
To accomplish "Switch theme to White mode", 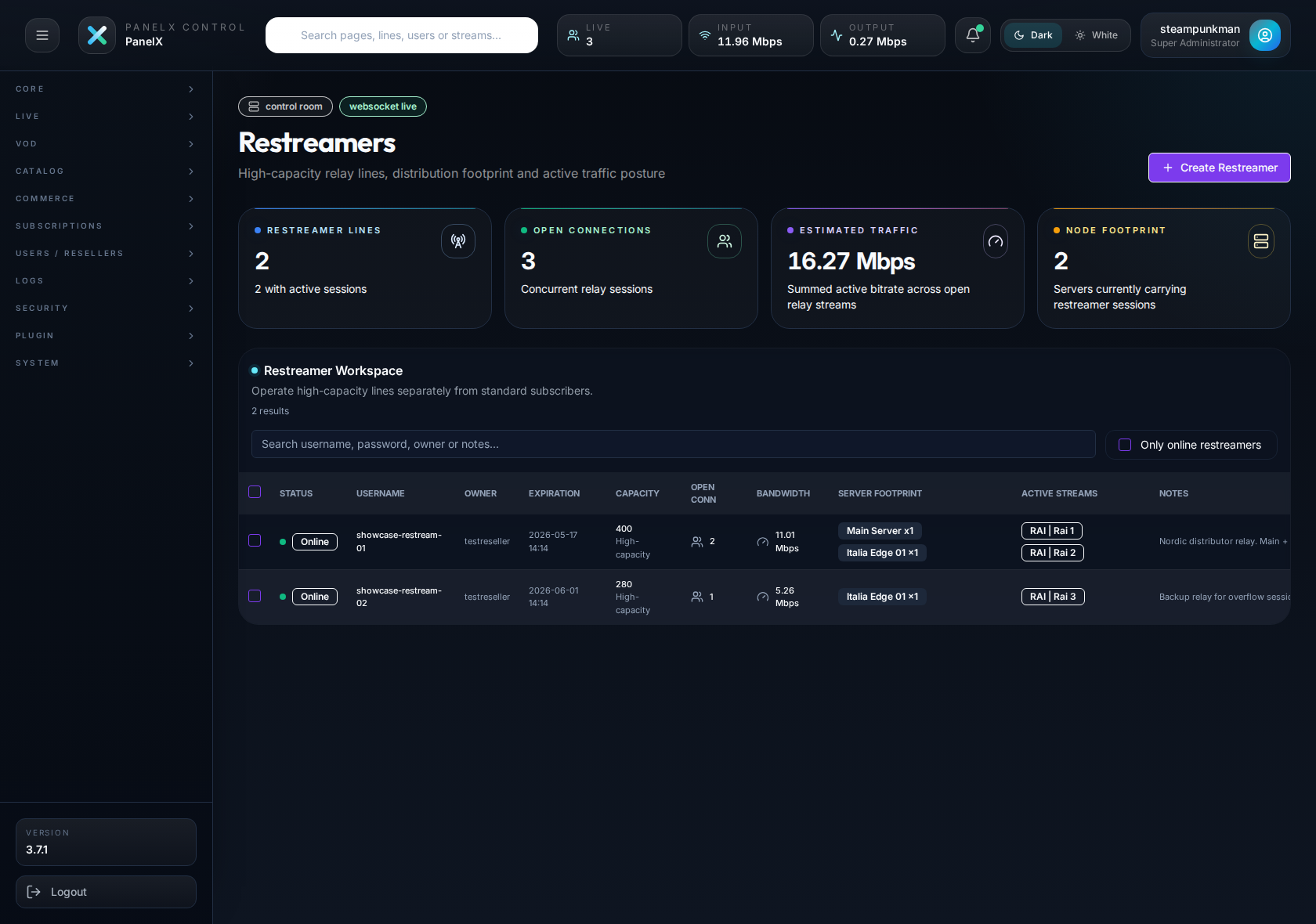I will (1096, 34).
